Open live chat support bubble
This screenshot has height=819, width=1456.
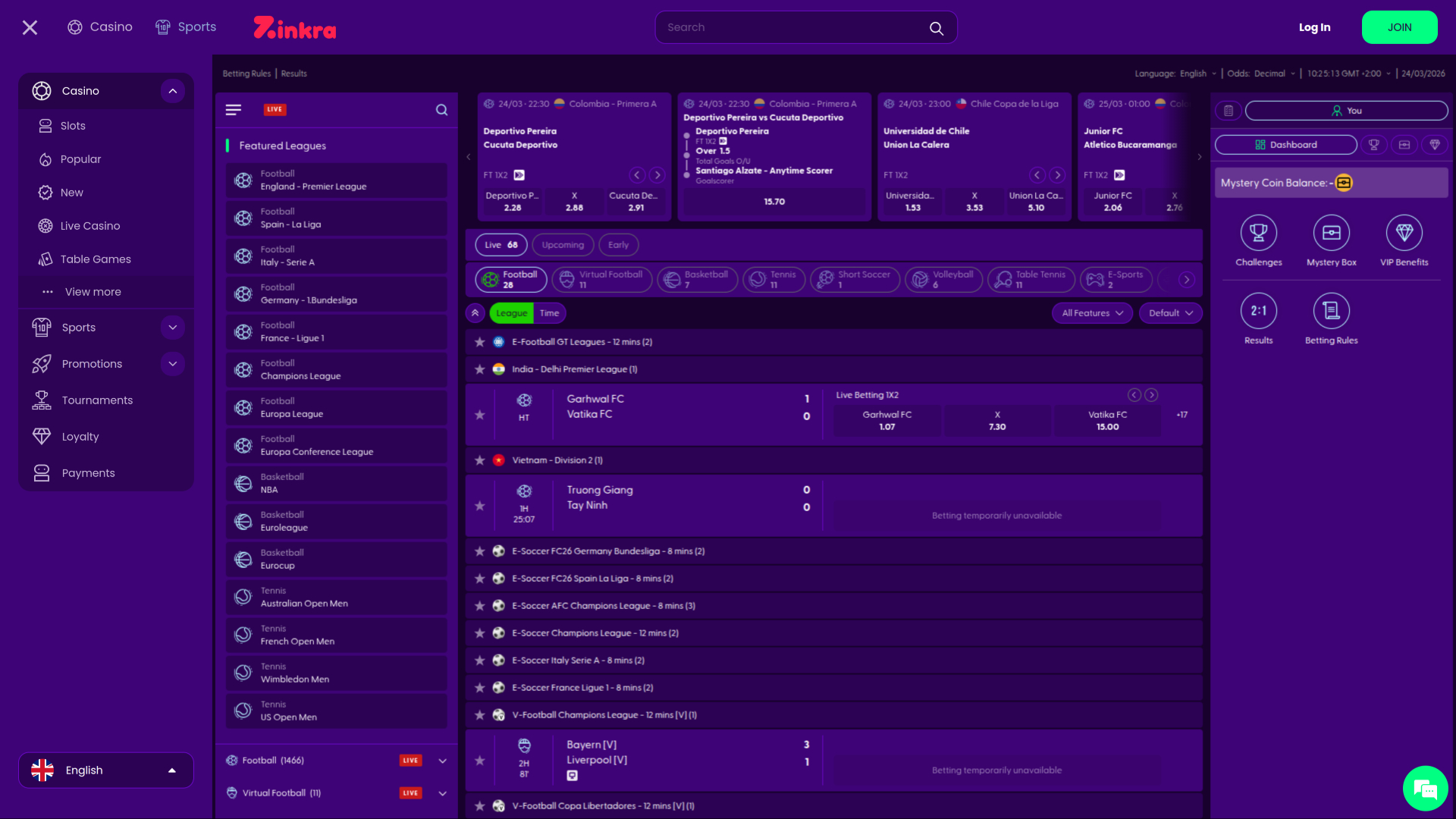click(x=1425, y=789)
